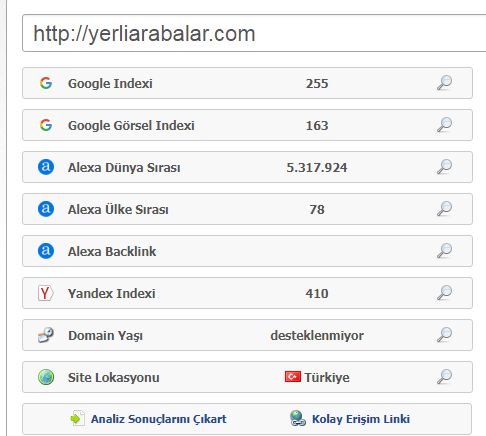The height and width of the screenshot is (436, 486).
Task: Open the magnifier for Alexa Backlink
Action: (444, 251)
